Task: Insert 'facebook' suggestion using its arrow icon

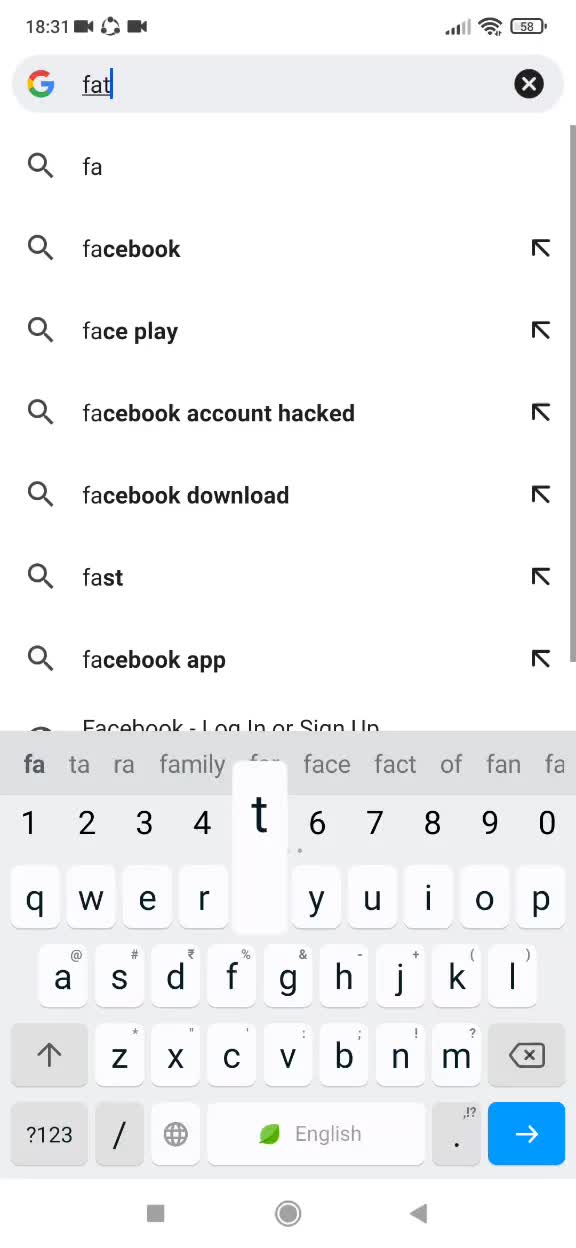Action: pos(541,248)
